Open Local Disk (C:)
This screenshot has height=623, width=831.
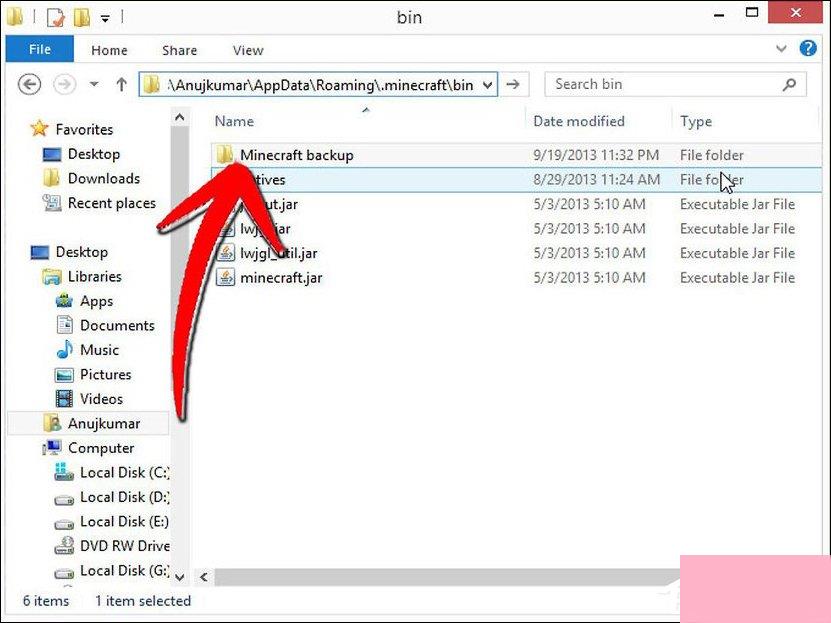coord(125,472)
